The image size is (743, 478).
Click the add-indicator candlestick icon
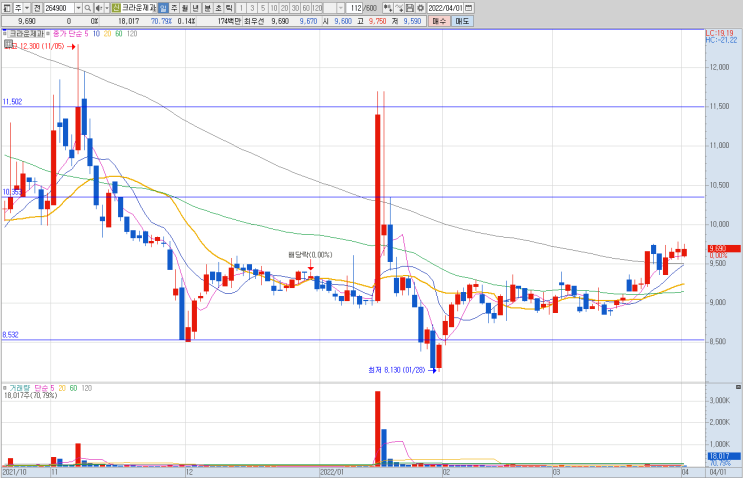pyautogui.click(x=388, y=8)
